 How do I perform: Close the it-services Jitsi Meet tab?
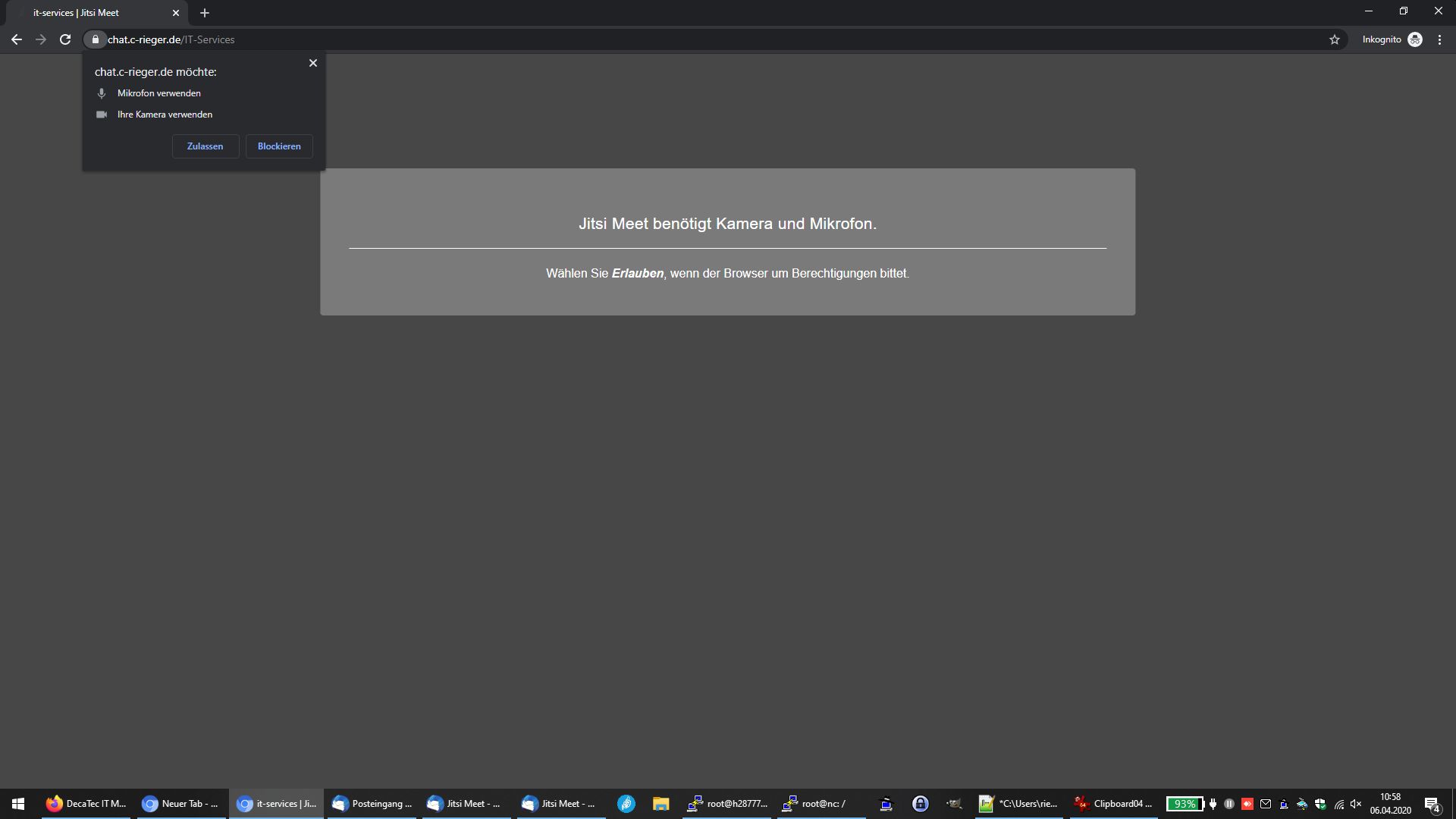[176, 13]
